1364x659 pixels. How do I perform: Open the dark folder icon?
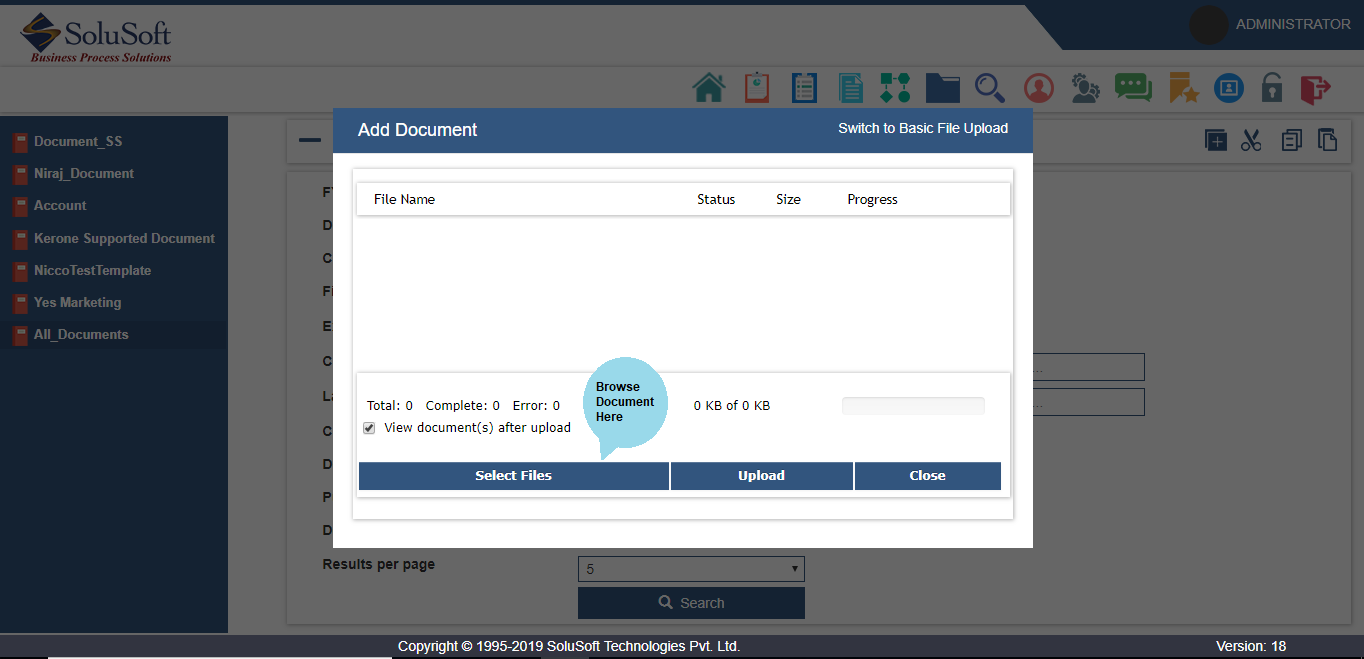click(x=942, y=88)
